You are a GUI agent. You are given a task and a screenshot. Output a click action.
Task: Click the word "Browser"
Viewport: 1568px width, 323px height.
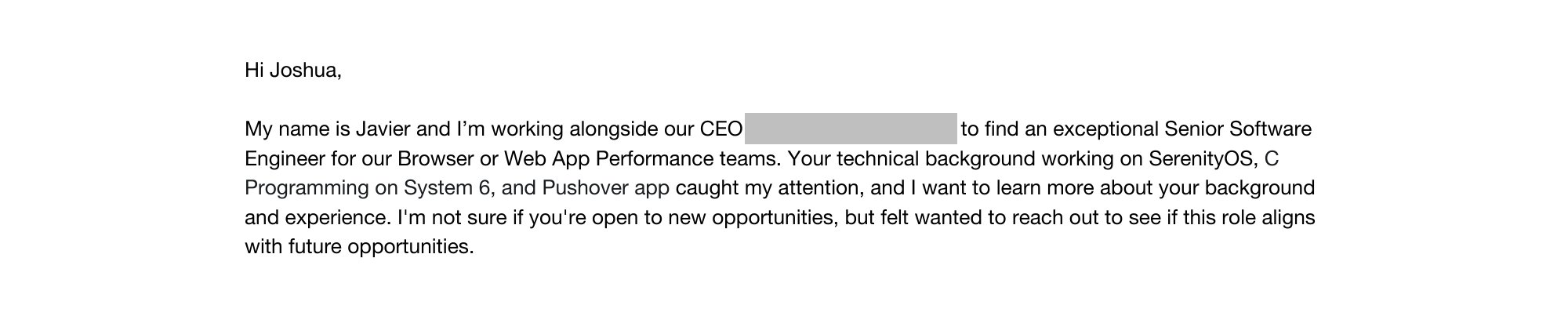[x=435, y=158]
